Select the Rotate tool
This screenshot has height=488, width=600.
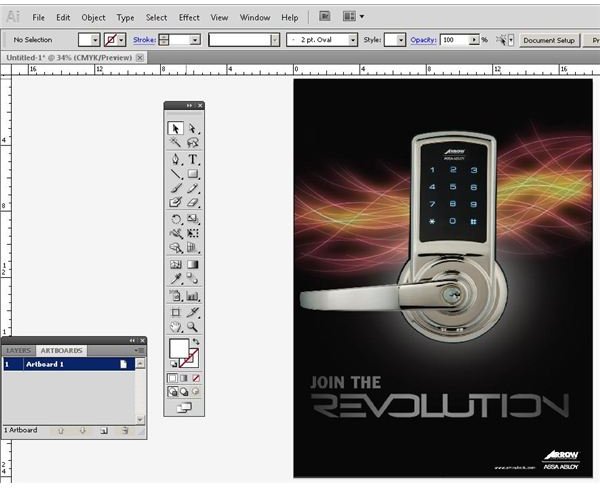click(x=176, y=219)
